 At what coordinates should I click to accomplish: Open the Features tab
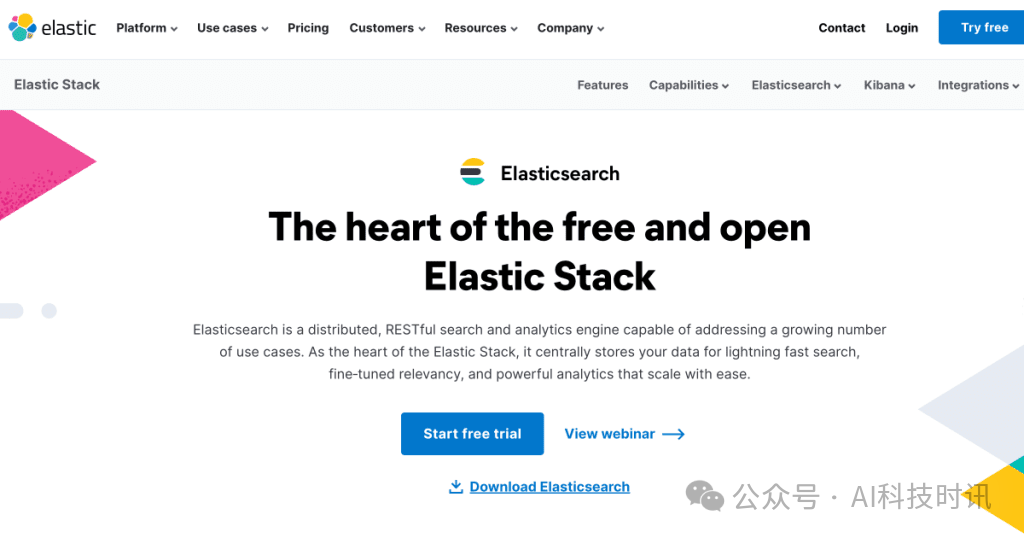603,85
